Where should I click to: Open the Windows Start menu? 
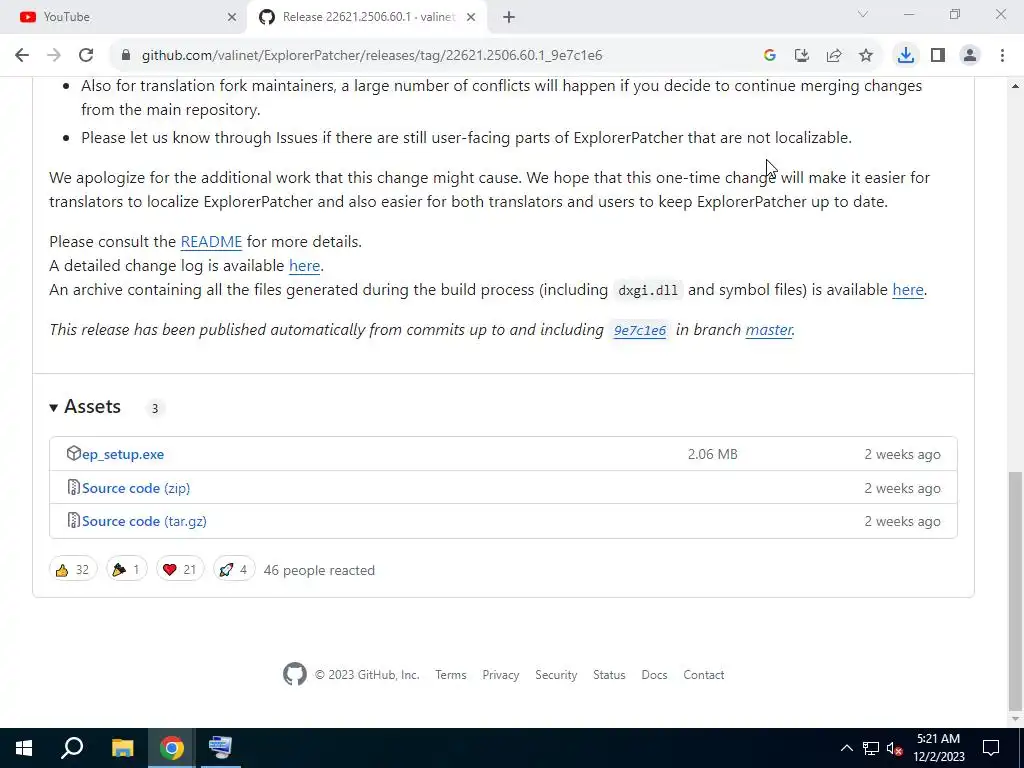coord(24,748)
